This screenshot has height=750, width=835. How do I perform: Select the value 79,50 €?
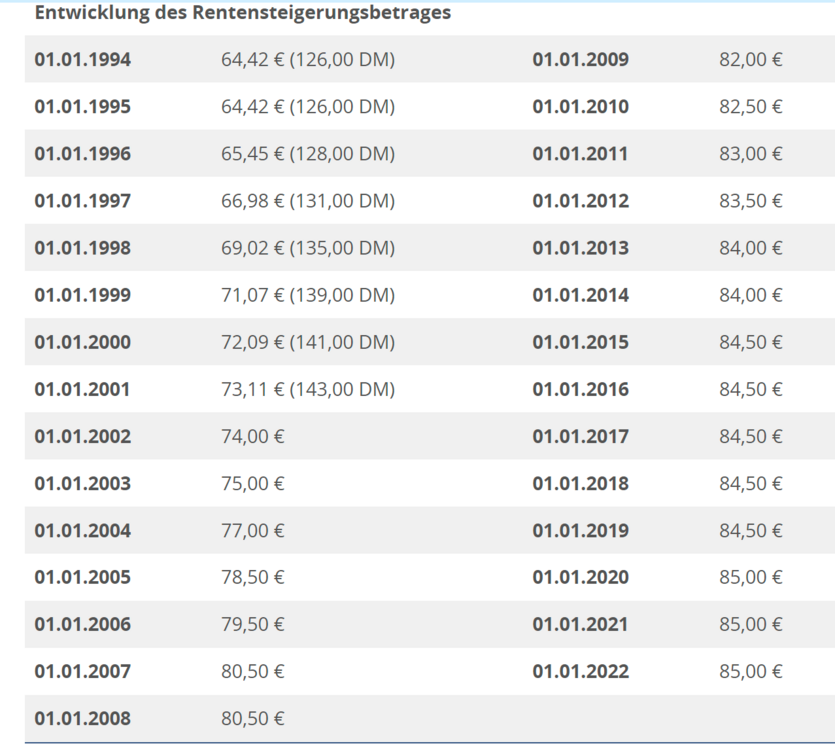click(x=253, y=624)
